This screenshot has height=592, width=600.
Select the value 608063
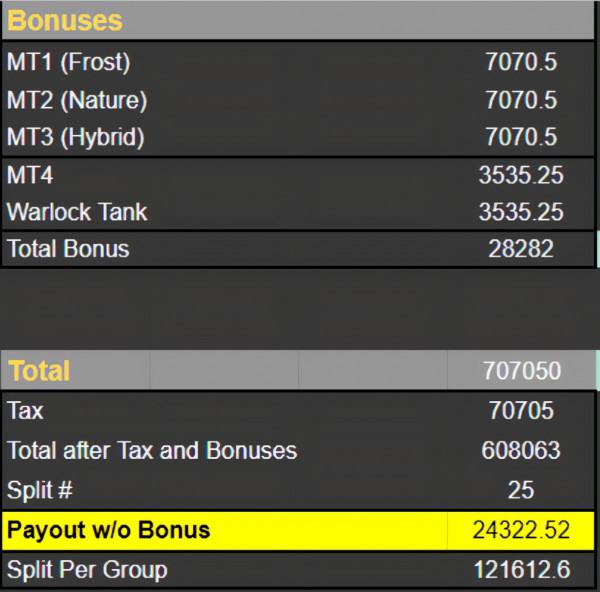[520, 450]
